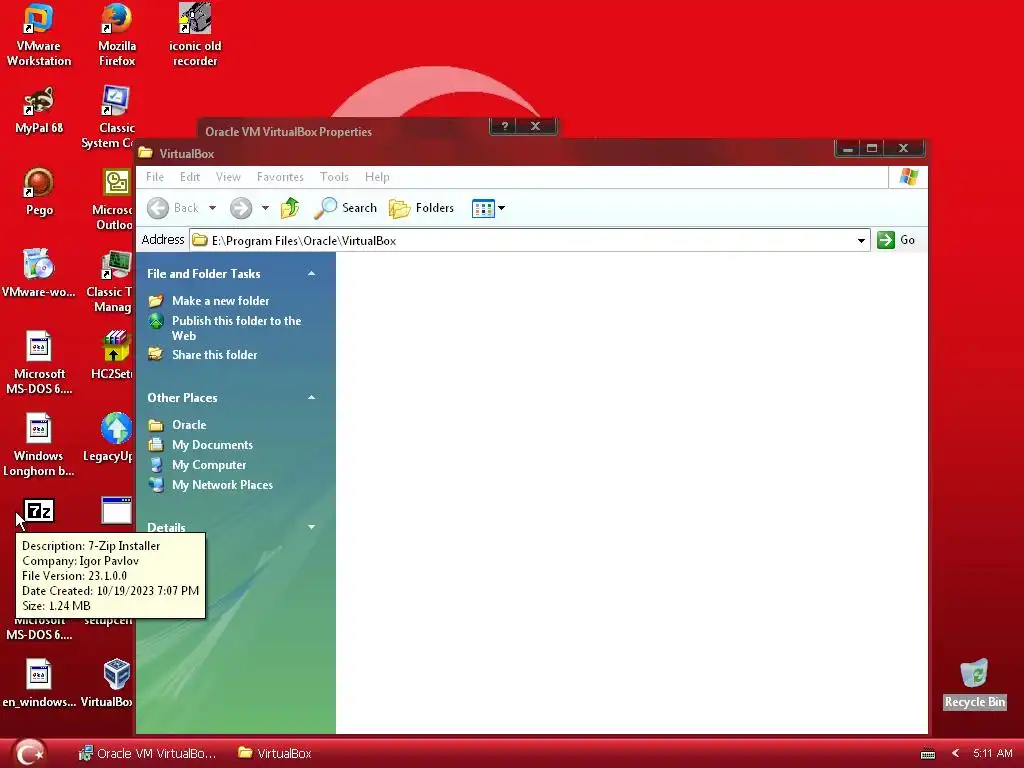Expand hidden tray icons arrow
The image size is (1024, 768).
[955, 754]
